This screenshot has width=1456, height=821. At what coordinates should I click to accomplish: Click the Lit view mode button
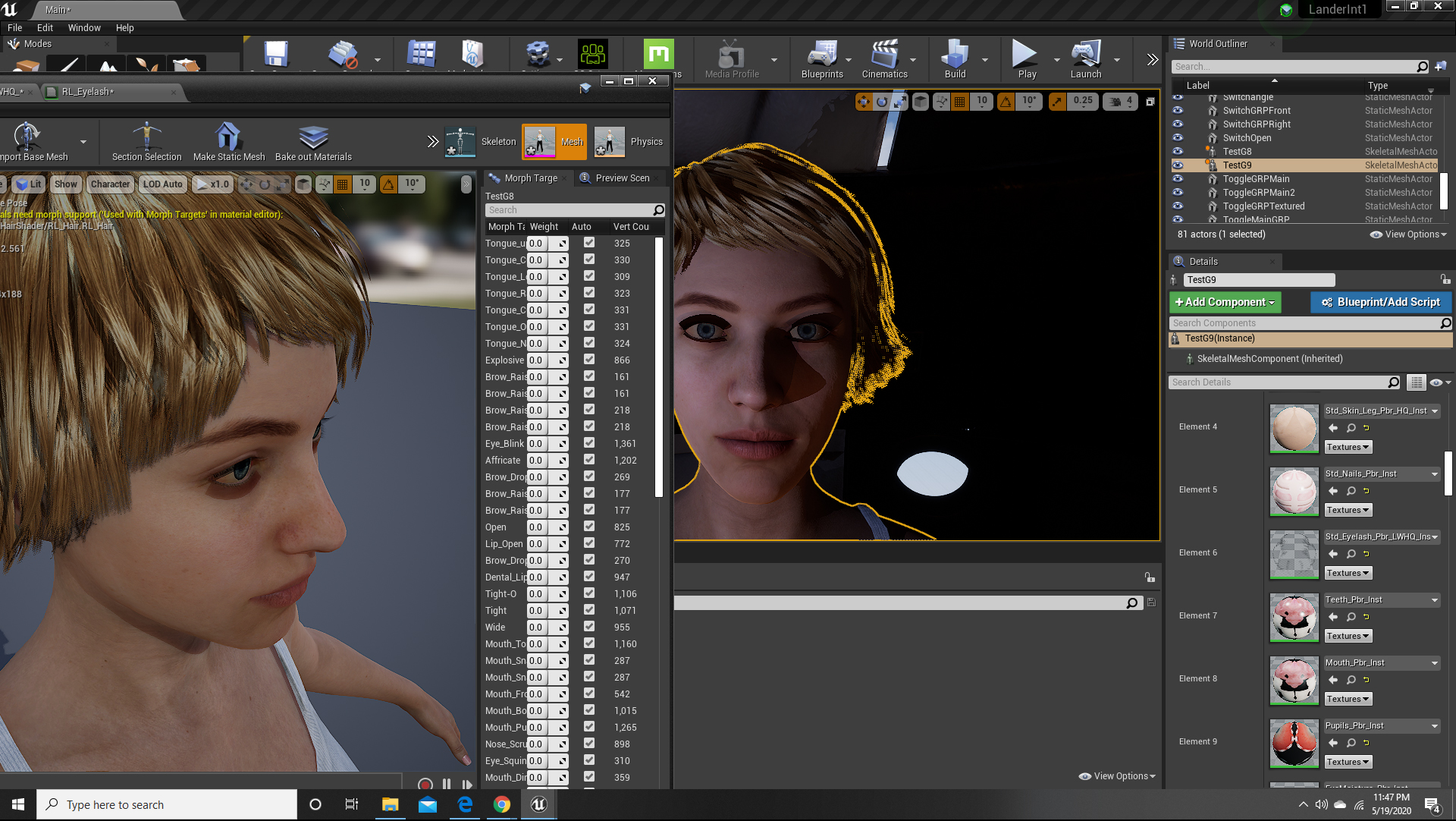point(28,184)
